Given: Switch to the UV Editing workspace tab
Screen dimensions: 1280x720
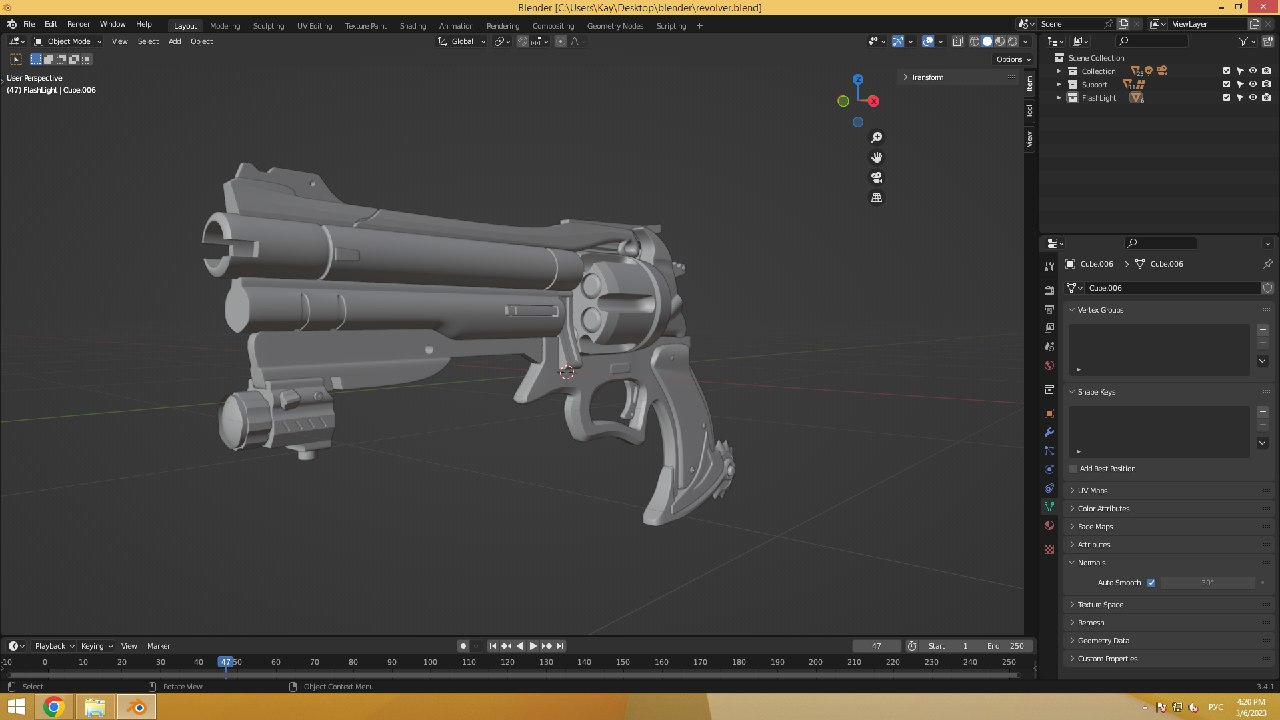Looking at the screenshot, I should (x=315, y=25).
